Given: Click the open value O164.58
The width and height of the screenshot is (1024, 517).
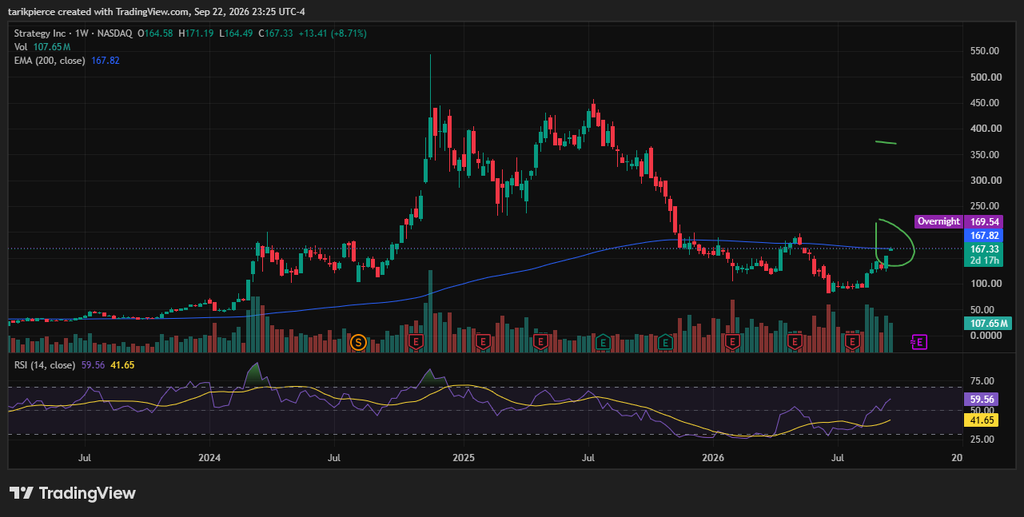Looking at the screenshot, I should pyautogui.click(x=153, y=33).
